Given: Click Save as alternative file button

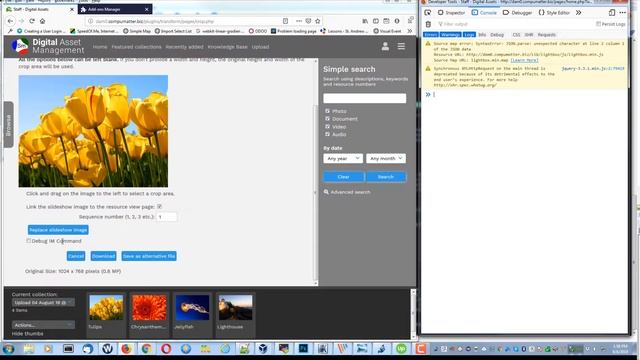Looking at the screenshot, I should coord(149,256).
